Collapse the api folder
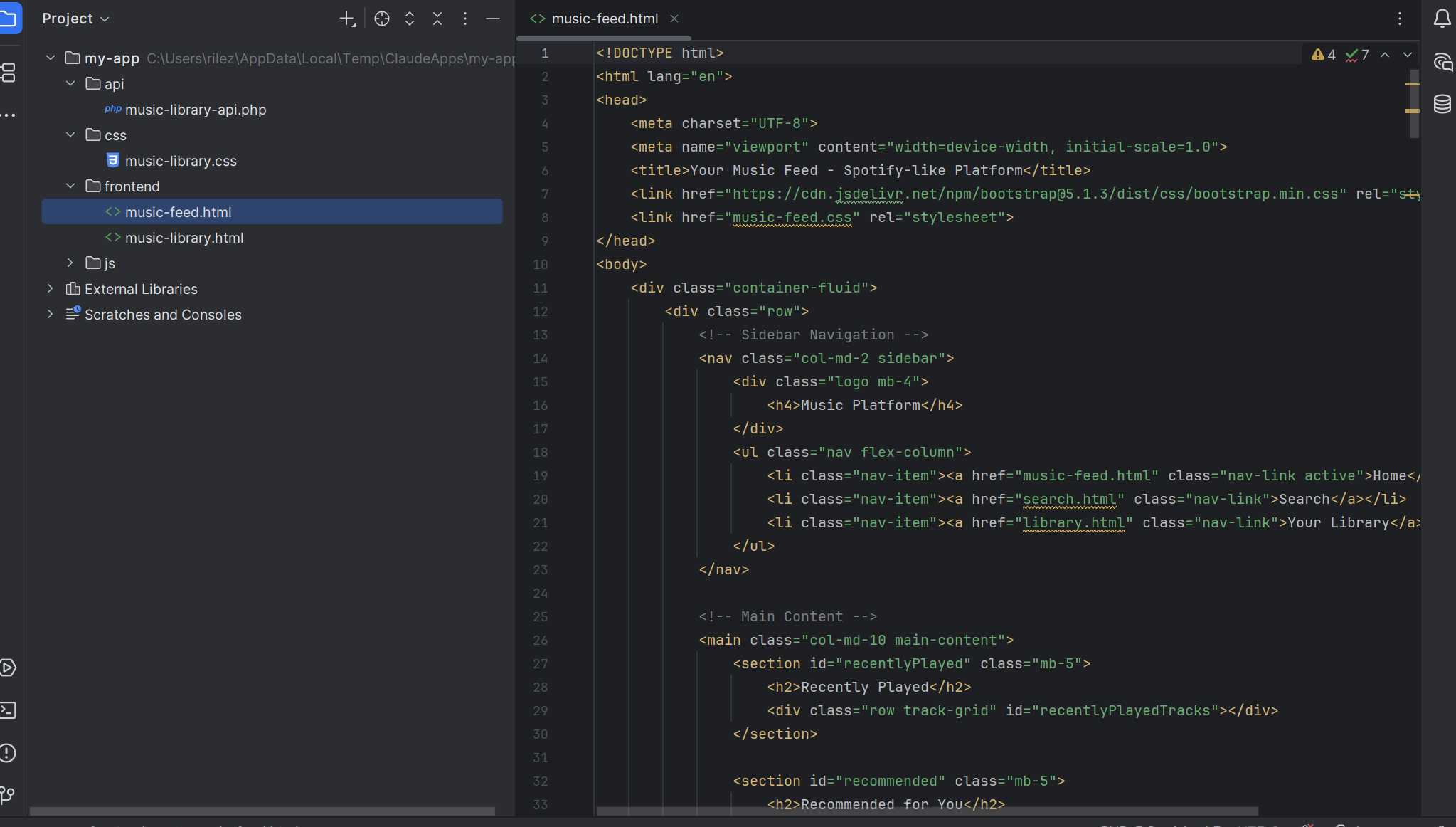 pyautogui.click(x=70, y=83)
